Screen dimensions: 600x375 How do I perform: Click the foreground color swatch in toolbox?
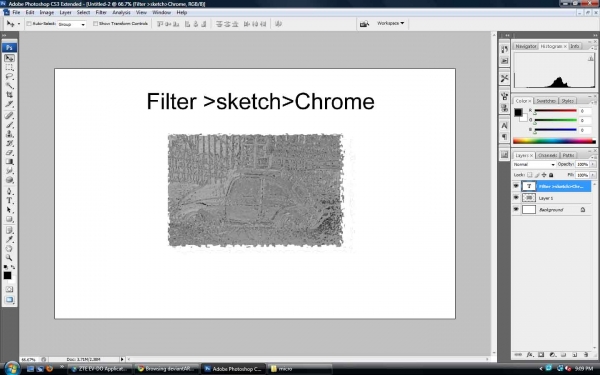coord(7,276)
